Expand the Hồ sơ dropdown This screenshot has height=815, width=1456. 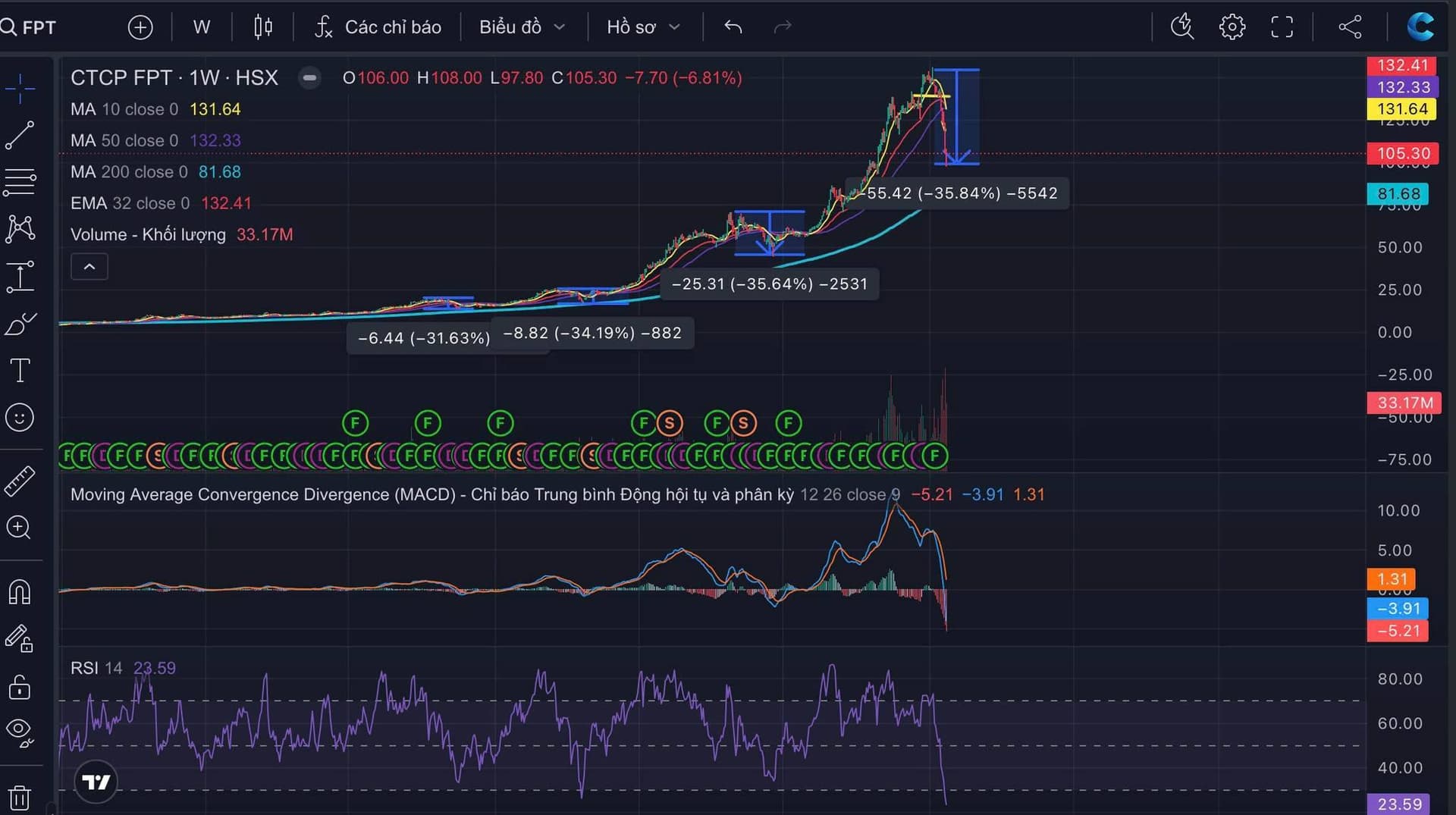pyautogui.click(x=643, y=27)
